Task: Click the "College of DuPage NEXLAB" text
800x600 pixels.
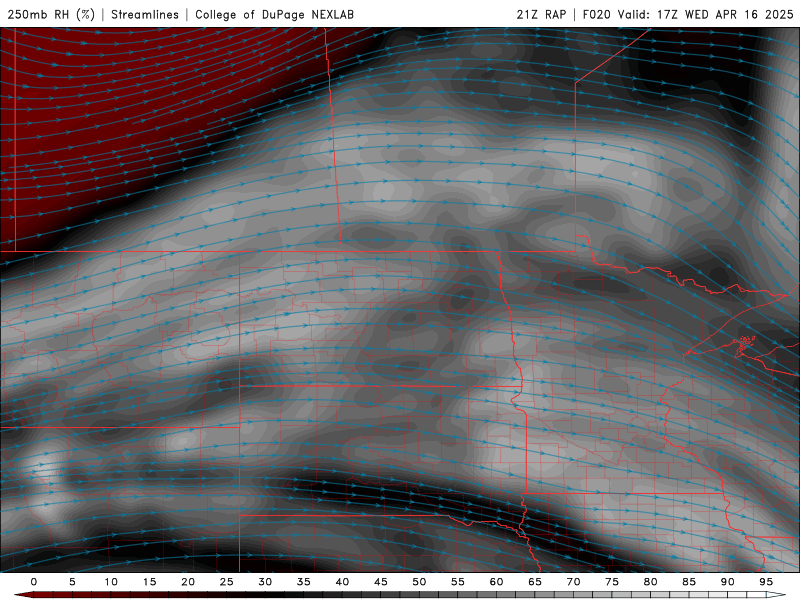Action: point(274,14)
